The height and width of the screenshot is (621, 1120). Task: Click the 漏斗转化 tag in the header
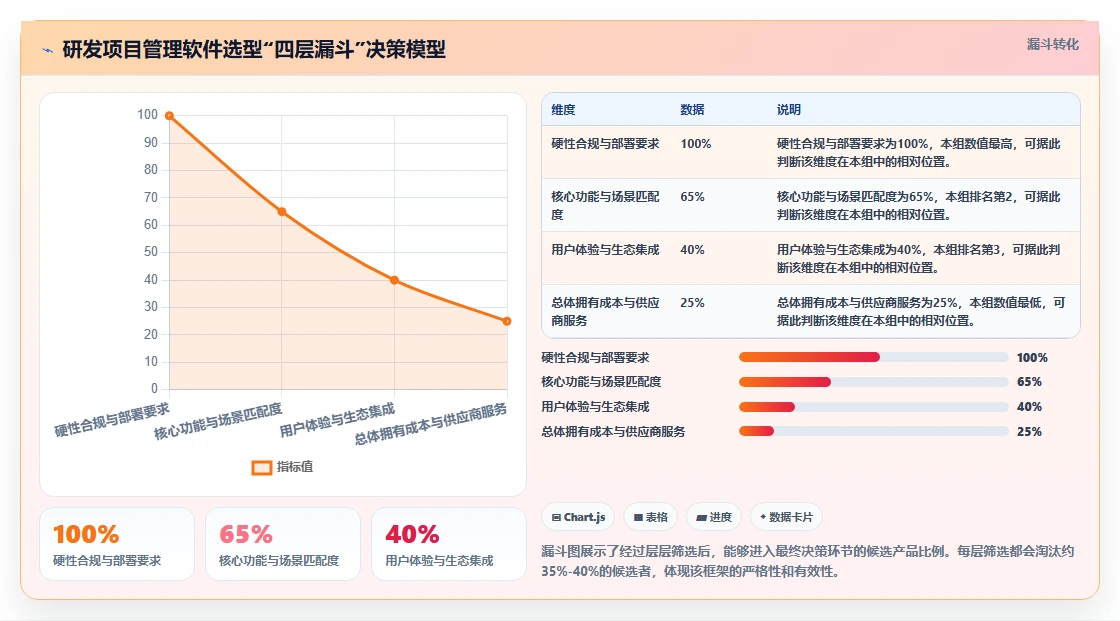click(x=1052, y=44)
